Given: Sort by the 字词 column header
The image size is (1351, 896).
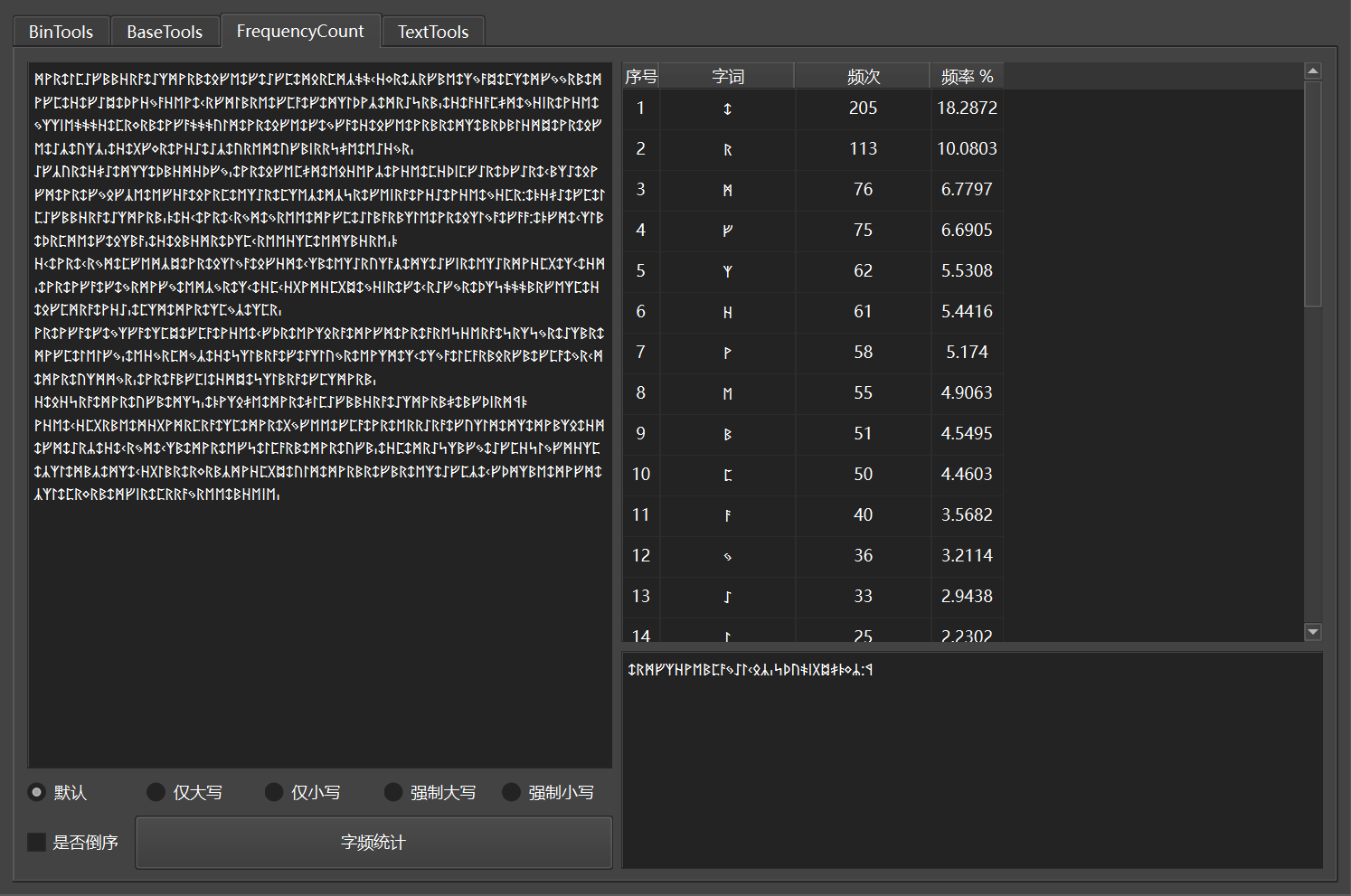Looking at the screenshot, I should pyautogui.click(x=727, y=77).
